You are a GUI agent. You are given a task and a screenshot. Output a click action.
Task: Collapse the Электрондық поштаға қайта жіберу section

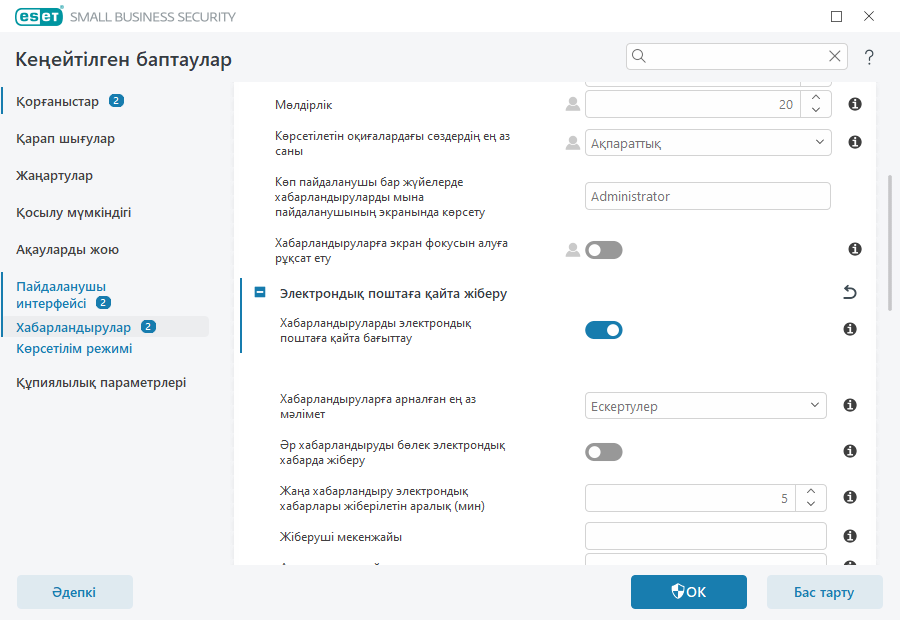coord(260,293)
